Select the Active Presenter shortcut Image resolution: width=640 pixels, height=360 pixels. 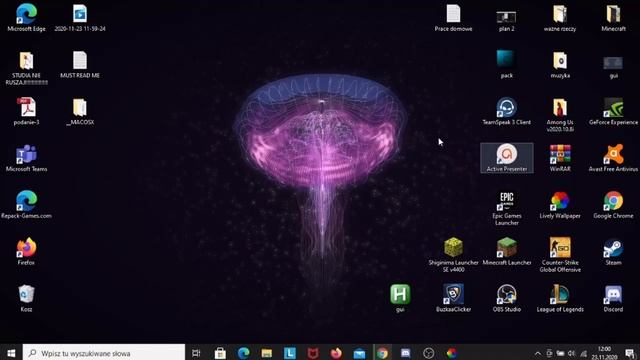tap(507, 158)
